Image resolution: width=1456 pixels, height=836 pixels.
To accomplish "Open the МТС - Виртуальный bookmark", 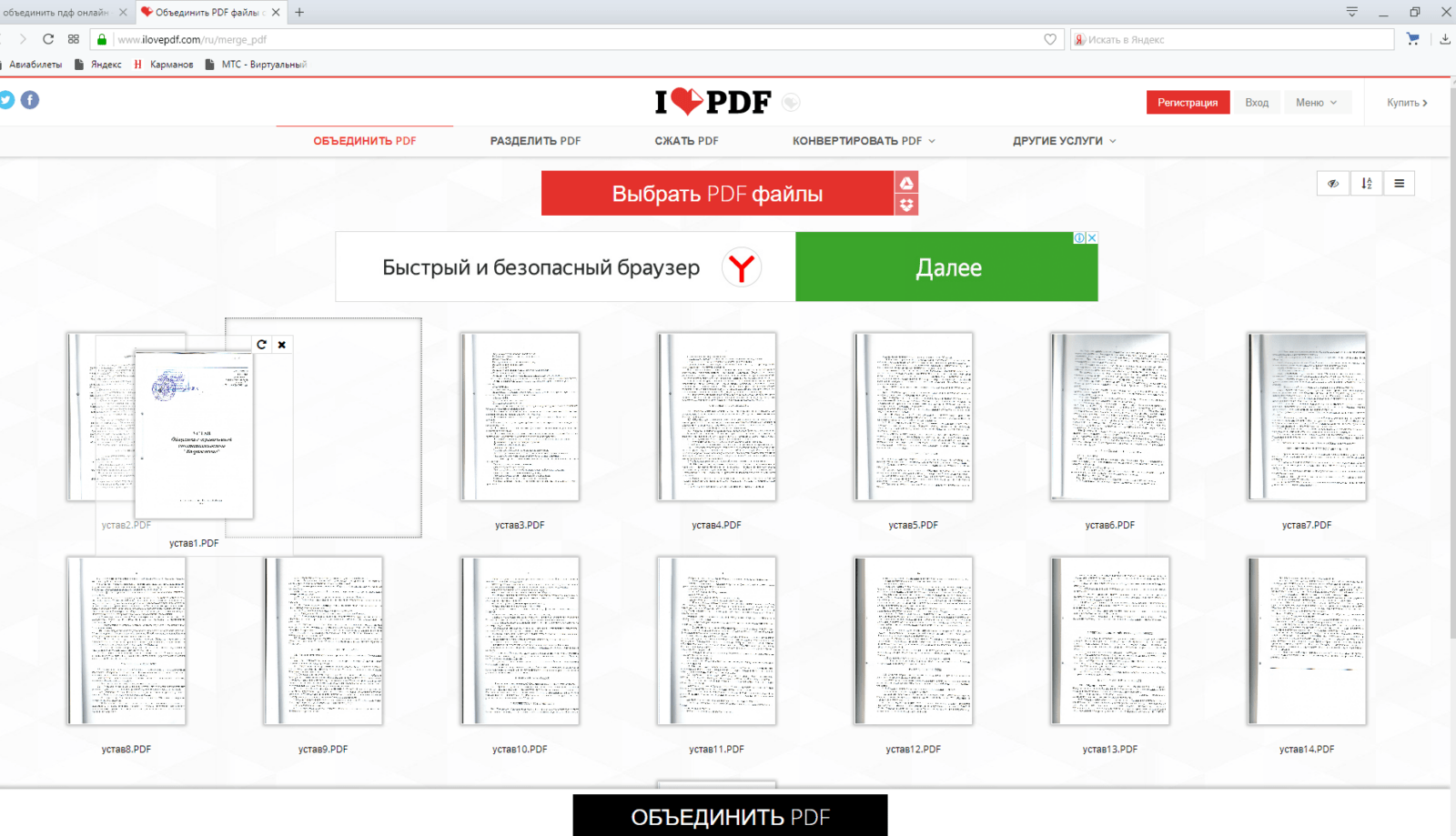I will pos(256,65).
